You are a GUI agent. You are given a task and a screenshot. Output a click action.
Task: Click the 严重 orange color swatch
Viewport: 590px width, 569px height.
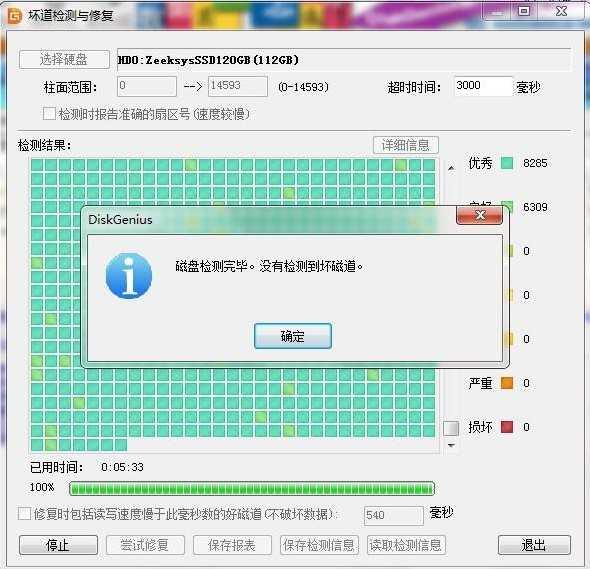[507, 383]
